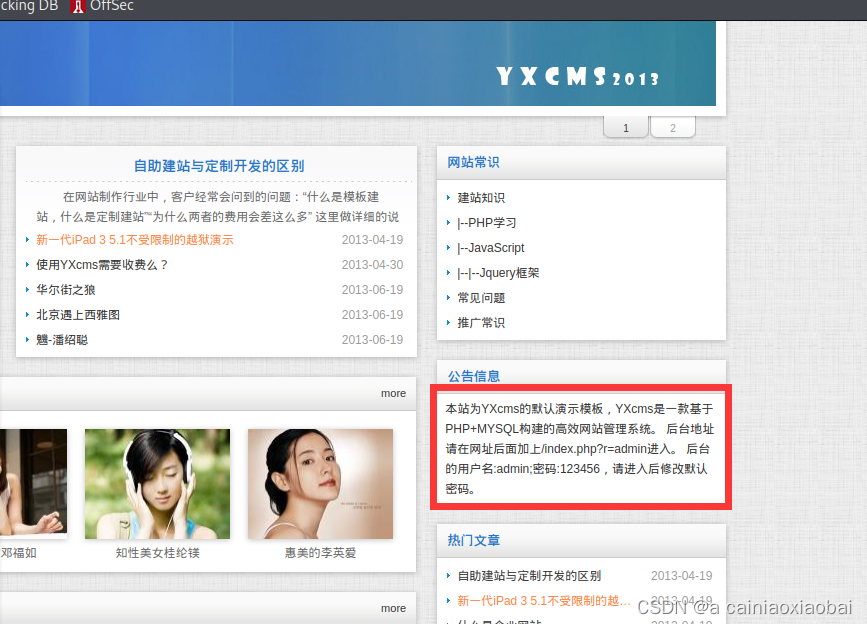The image size is (867, 624).
Task: Open 北京遇上西雅图 article
Action: pos(78,314)
